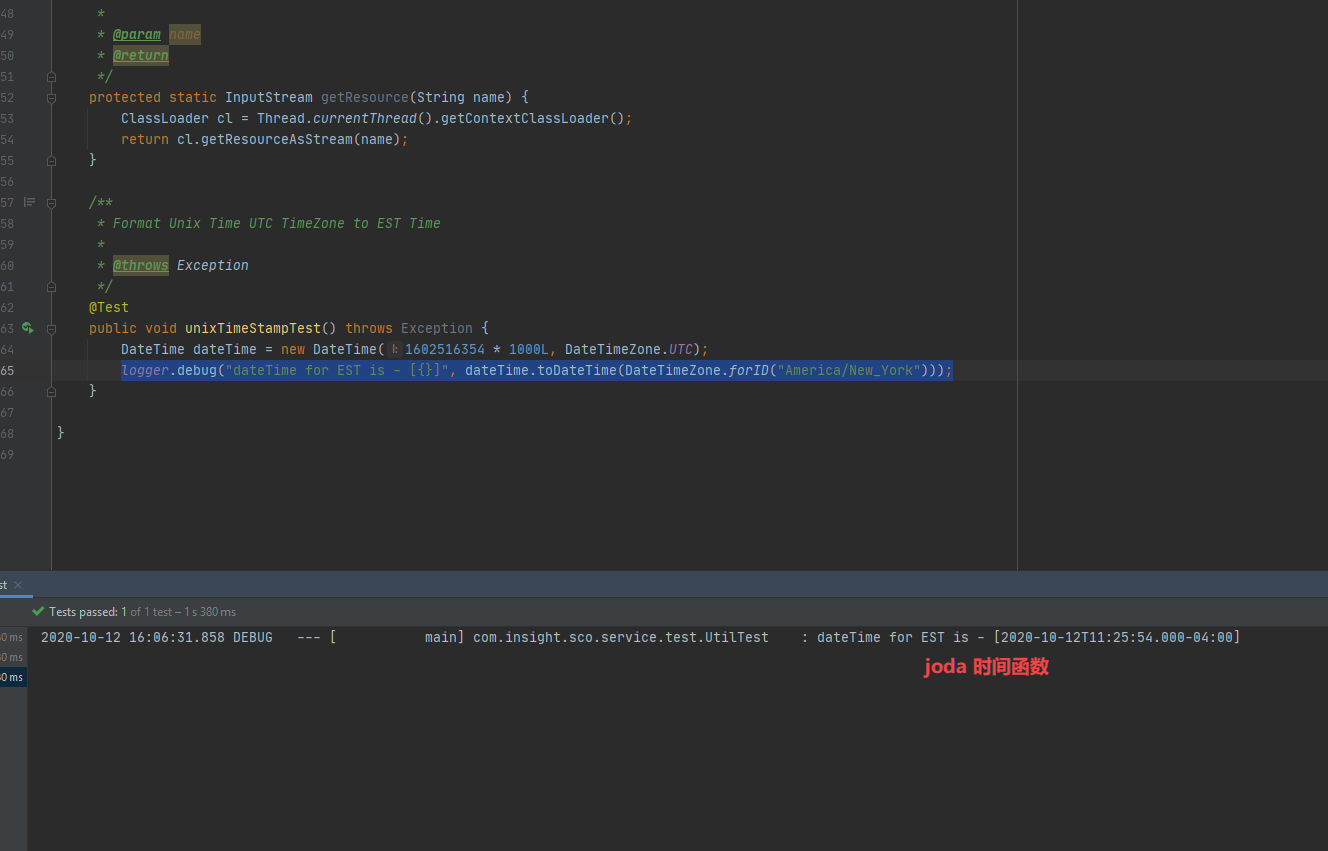Click line number 65 in gutter
This screenshot has width=1328, height=851.
7,370
